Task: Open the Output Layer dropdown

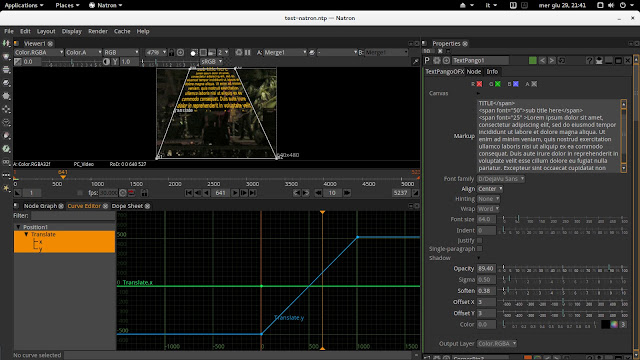Action: [497, 344]
